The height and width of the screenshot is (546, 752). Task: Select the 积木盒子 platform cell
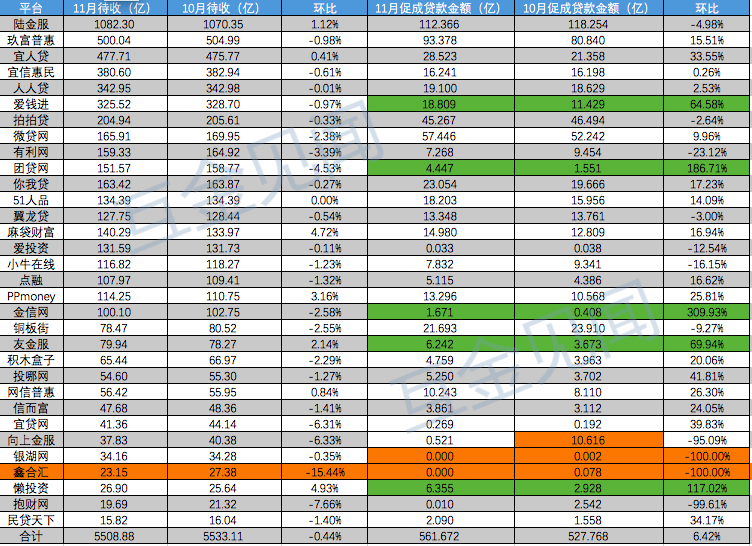[31, 360]
